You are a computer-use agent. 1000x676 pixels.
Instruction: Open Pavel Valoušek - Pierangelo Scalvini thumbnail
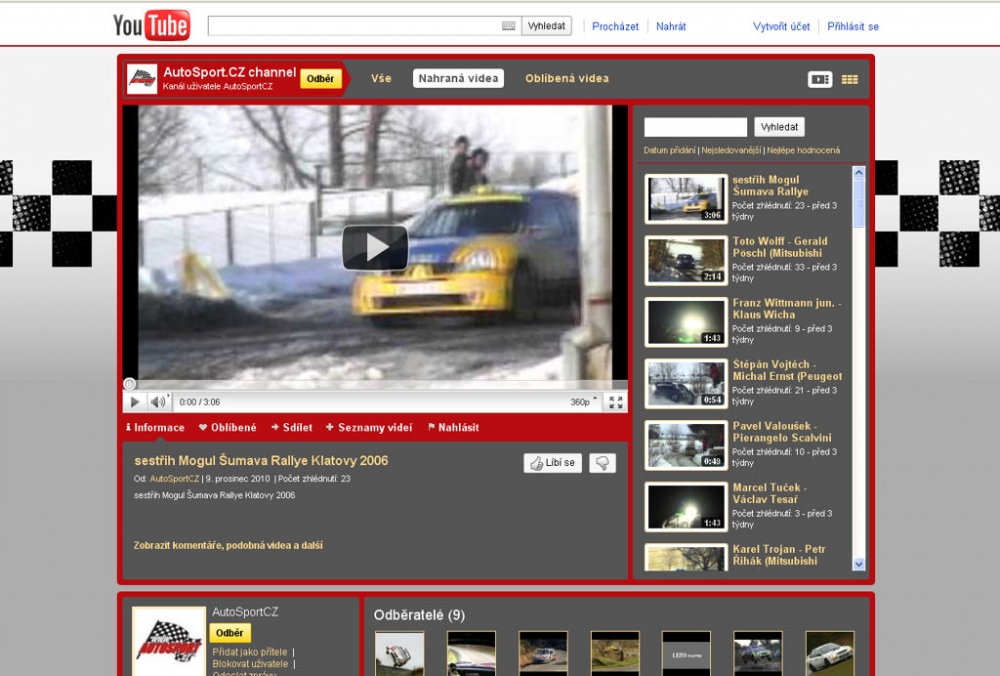click(686, 445)
